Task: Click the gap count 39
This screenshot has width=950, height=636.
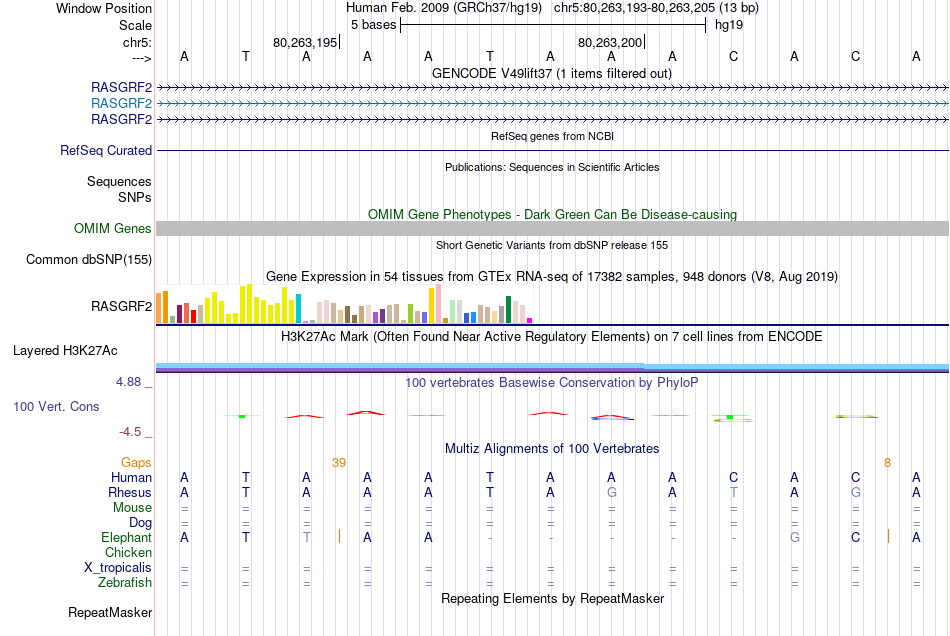Action: click(x=339, y=463)
